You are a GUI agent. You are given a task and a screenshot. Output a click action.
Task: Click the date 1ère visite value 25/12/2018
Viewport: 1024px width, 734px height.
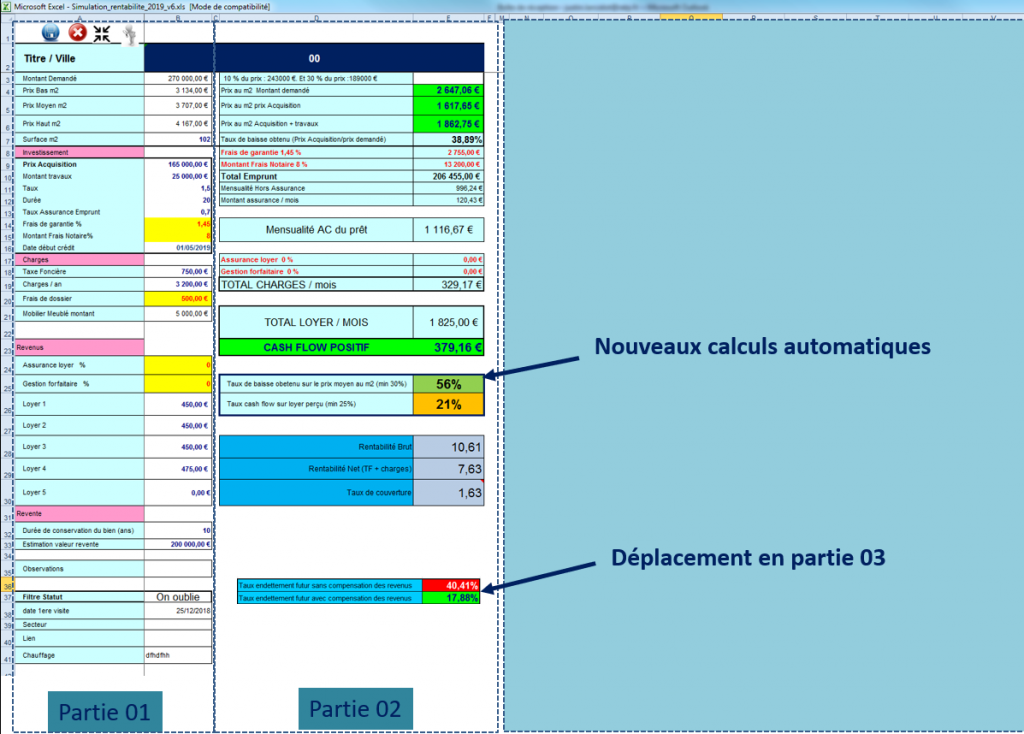click(x=178, y=610)
